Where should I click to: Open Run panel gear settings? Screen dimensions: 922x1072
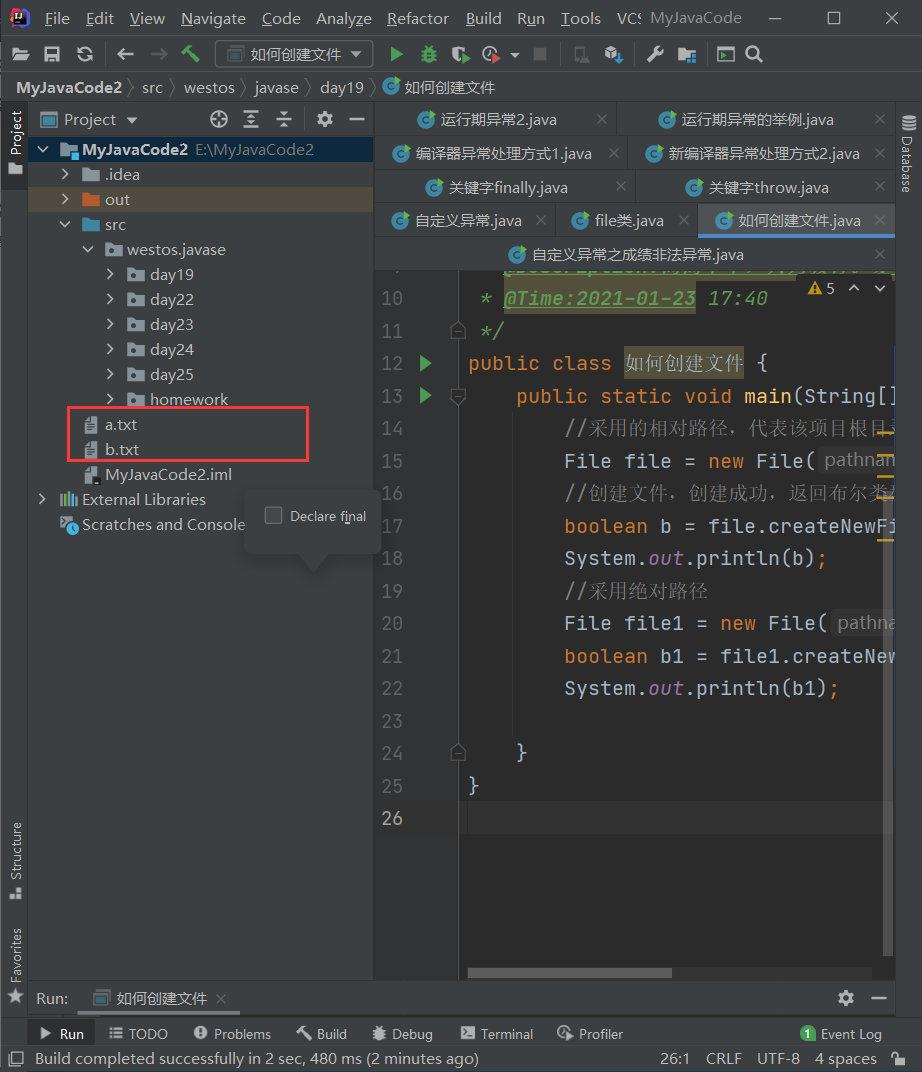[x=846, y=998]
